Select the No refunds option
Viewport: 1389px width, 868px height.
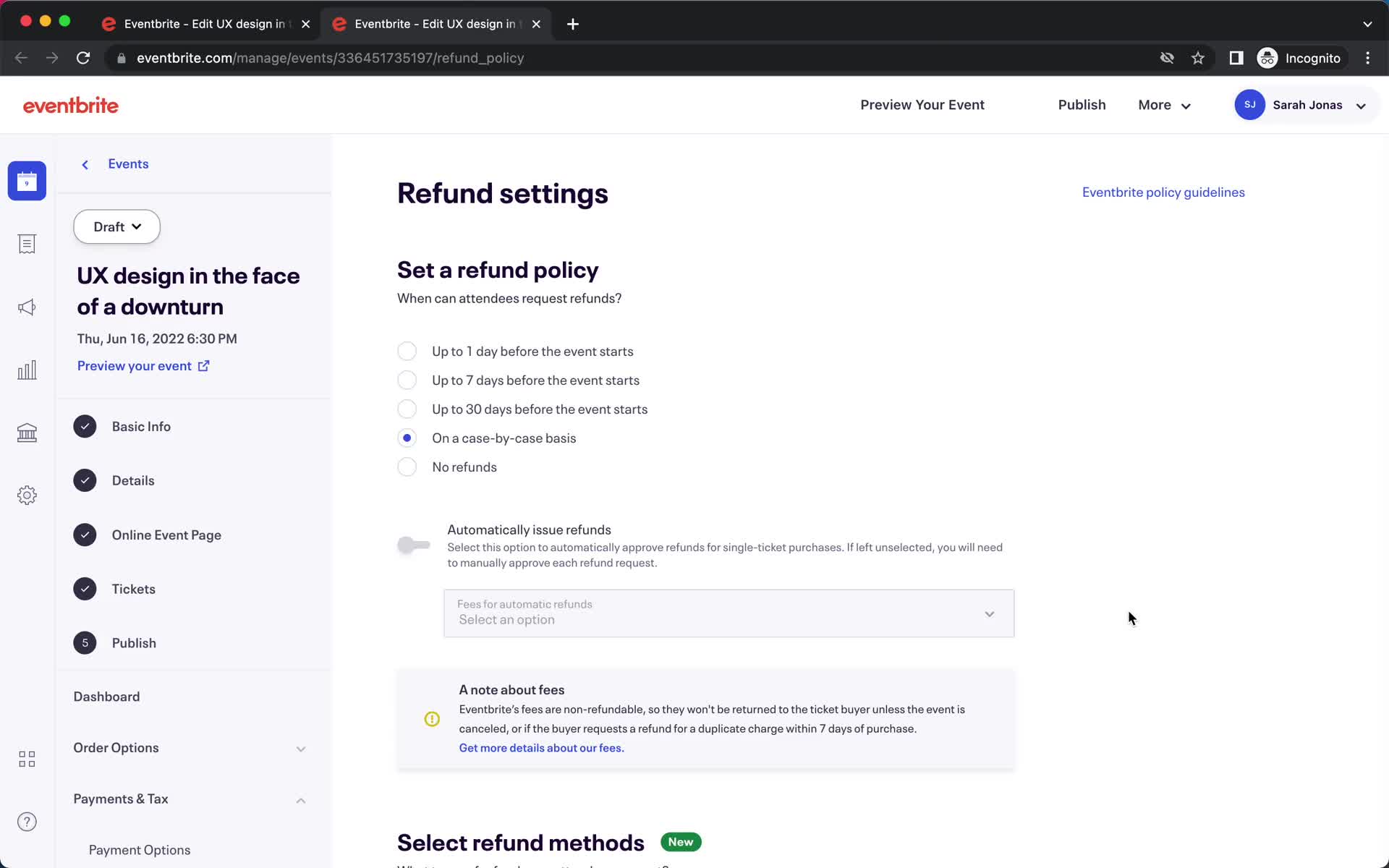tap(407, 467)
